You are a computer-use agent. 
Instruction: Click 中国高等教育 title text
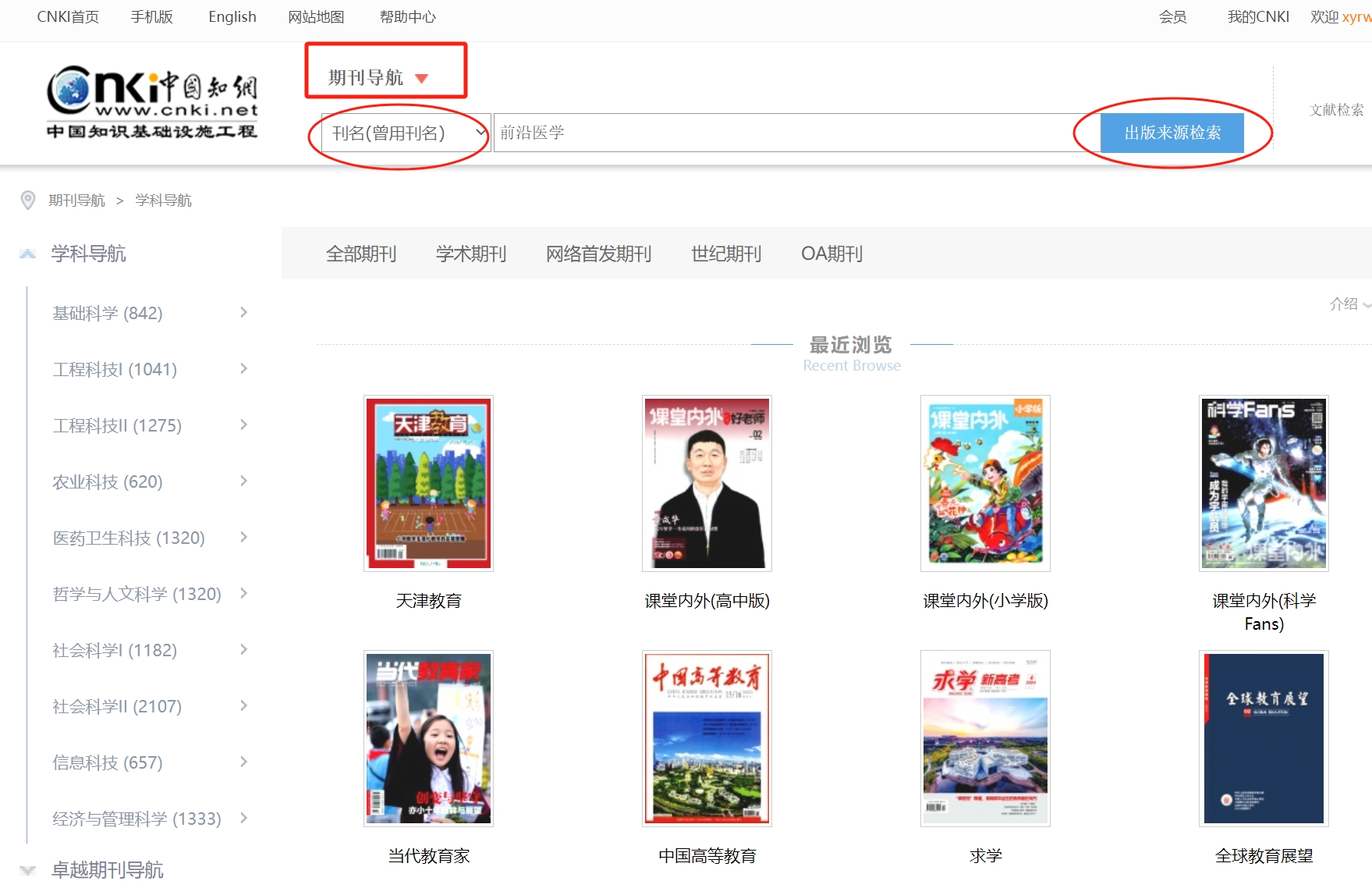707,856
